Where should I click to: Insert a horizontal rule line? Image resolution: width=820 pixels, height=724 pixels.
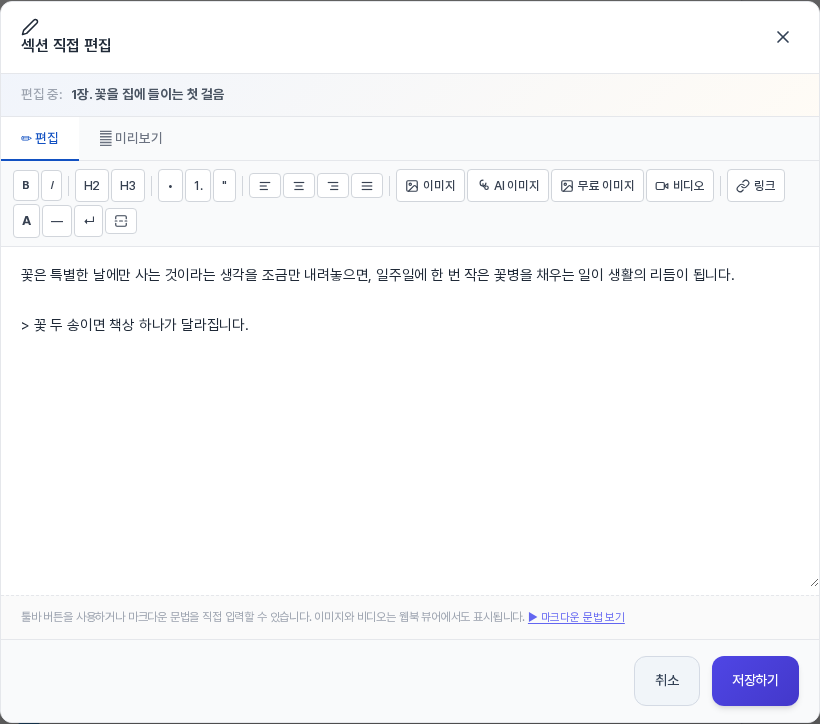[x=57, y=221]
